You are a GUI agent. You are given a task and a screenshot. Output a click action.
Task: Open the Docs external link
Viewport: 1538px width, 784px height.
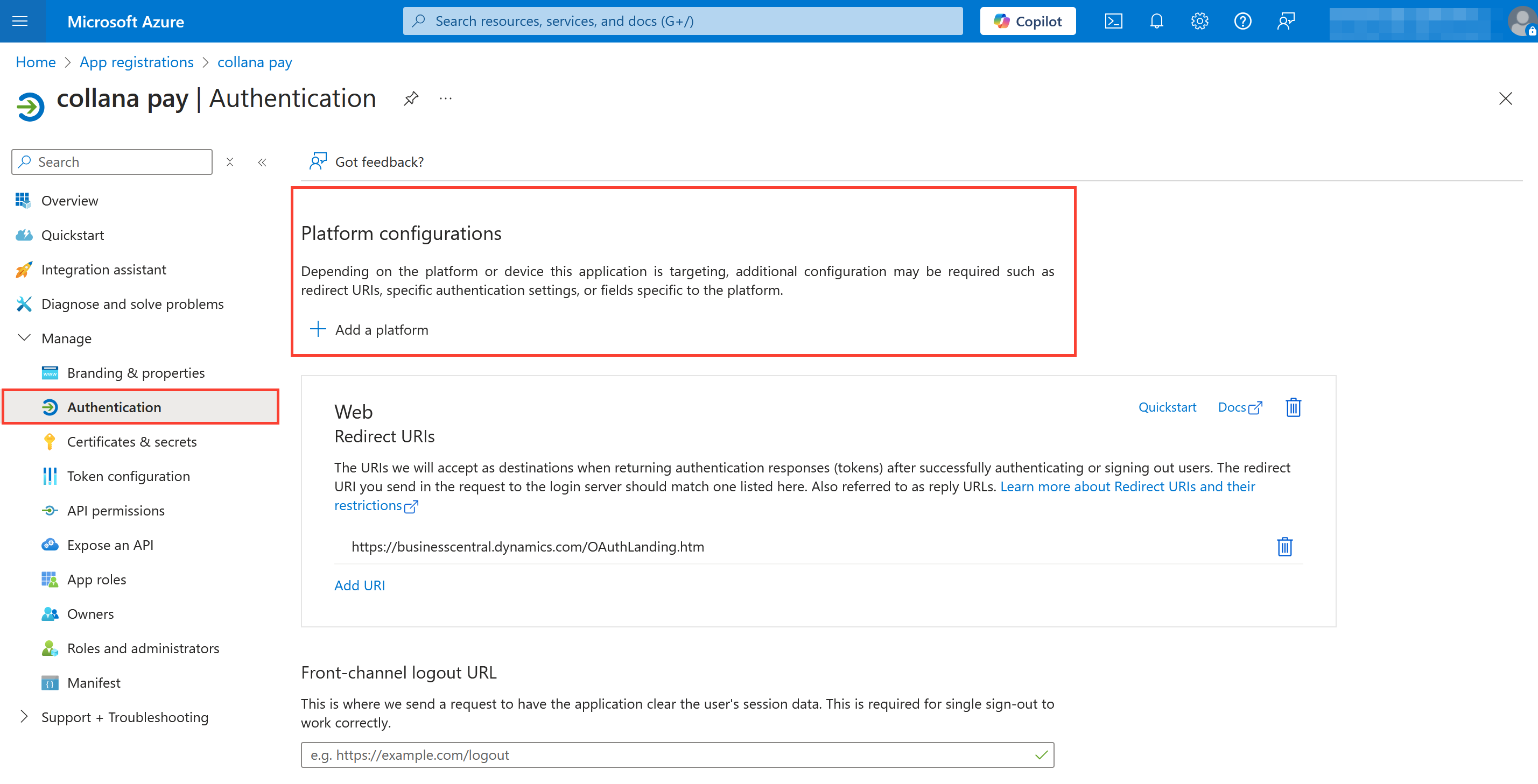pos(1240,407)
